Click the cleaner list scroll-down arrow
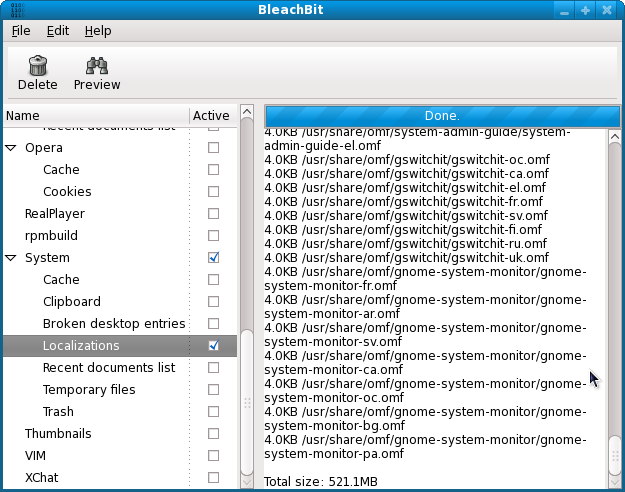The image size is (625, 492). point(247,482)
